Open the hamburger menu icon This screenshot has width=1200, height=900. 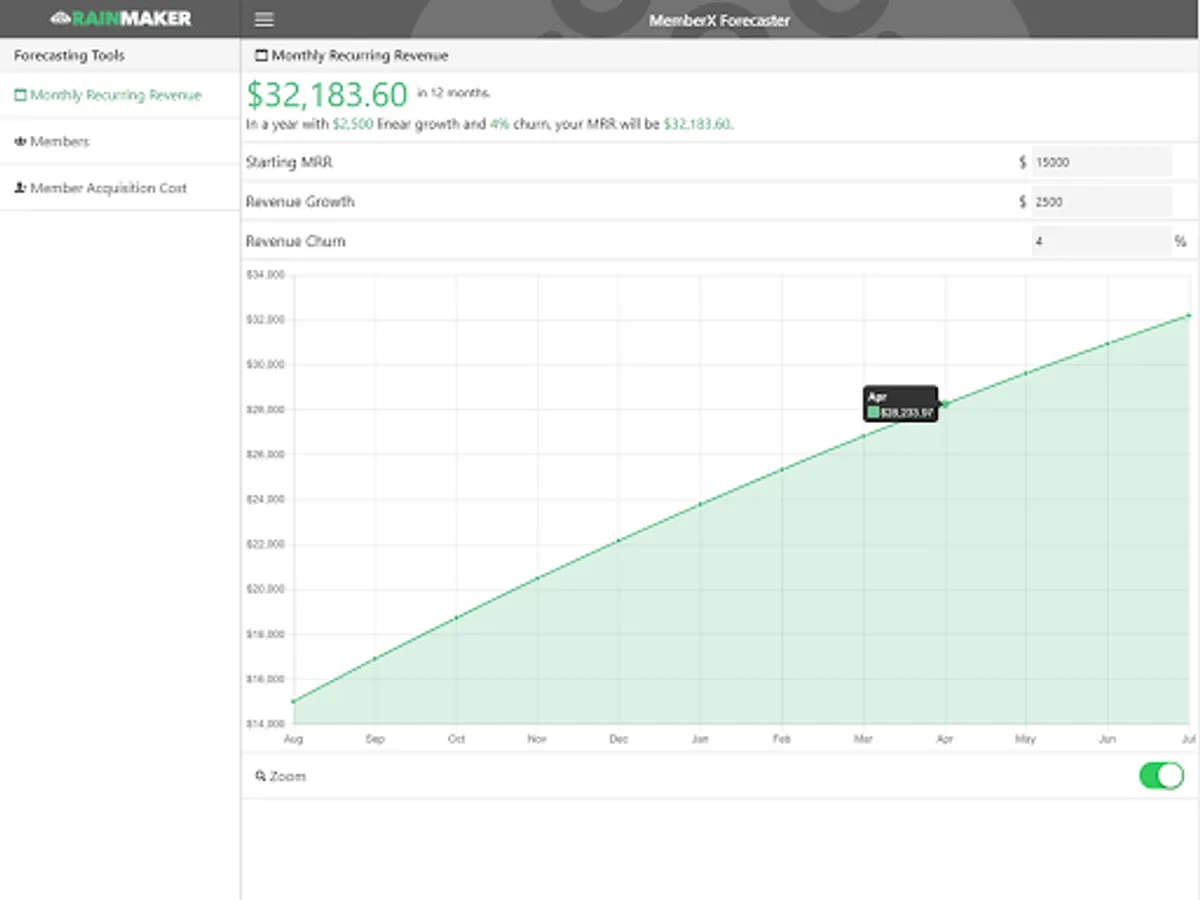tap(264, 20)
